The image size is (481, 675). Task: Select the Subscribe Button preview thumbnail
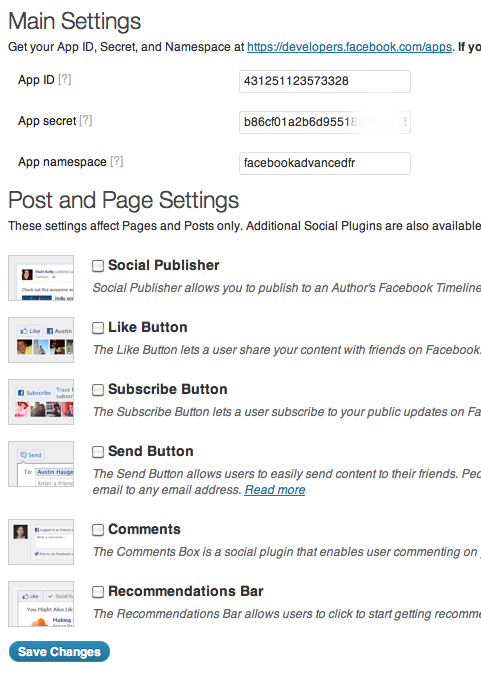click(x=41, y=402)
